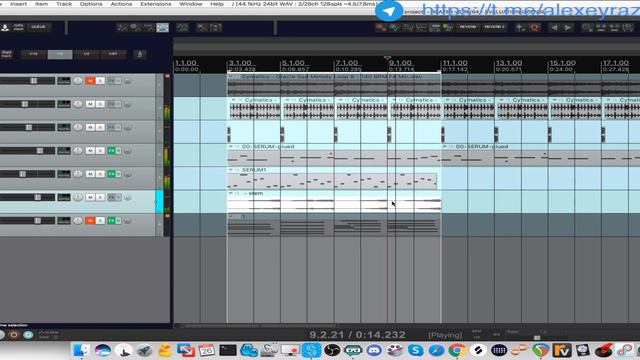Mute the selected stem track
Viewport: 640px width, 360px height.
pyautogui.click(x=90, y=197)
